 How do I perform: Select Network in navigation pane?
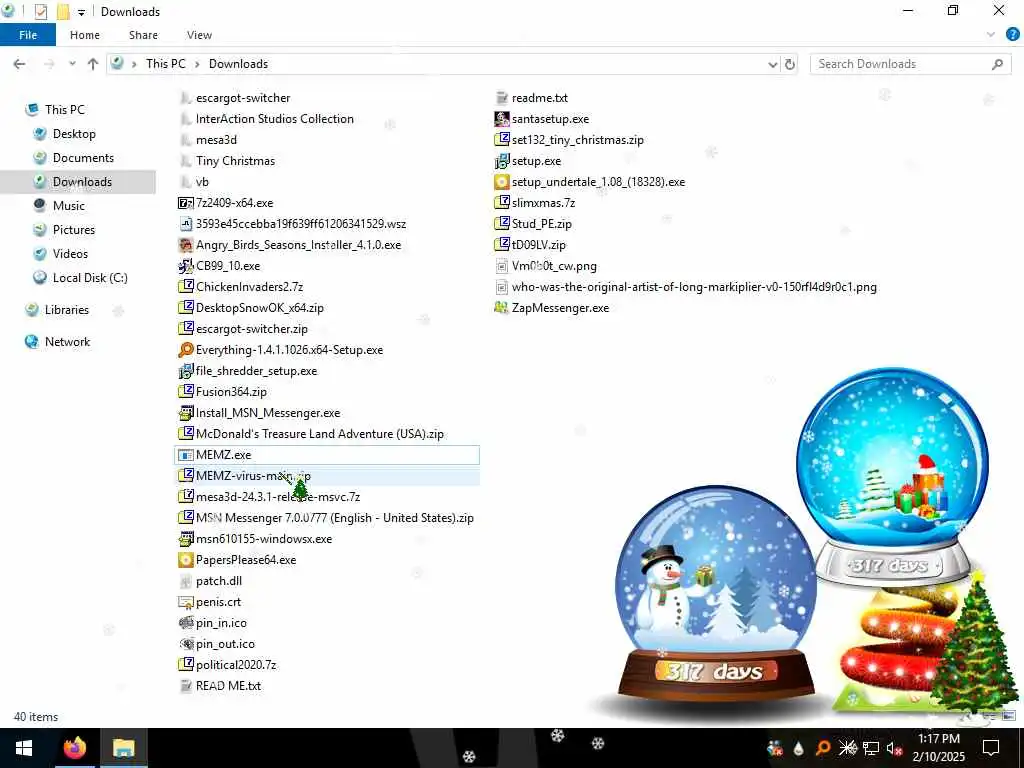(x=67, y=342)
